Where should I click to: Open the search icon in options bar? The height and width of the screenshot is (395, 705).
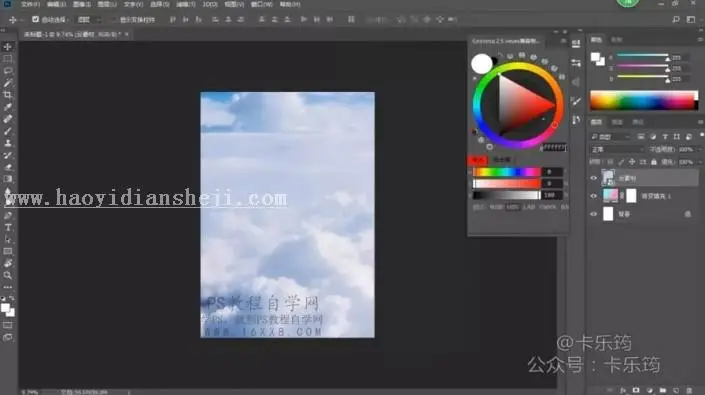[x=676, y=19]
